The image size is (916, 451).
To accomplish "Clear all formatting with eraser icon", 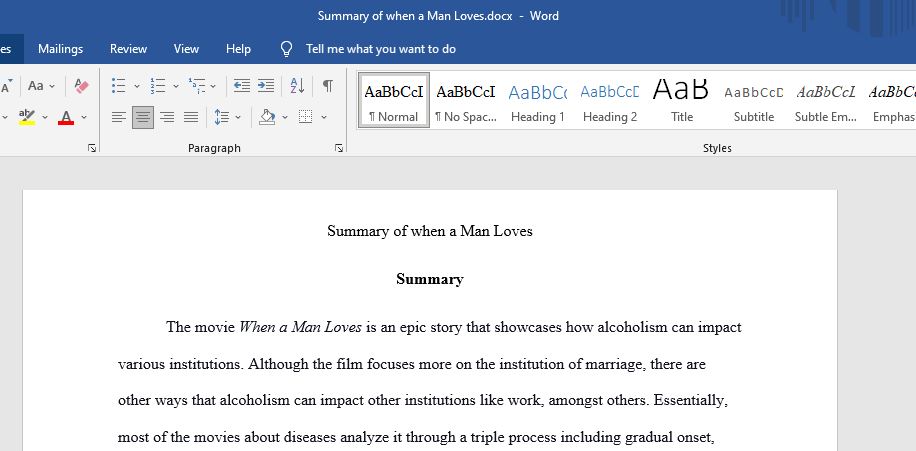I will 82,86.
